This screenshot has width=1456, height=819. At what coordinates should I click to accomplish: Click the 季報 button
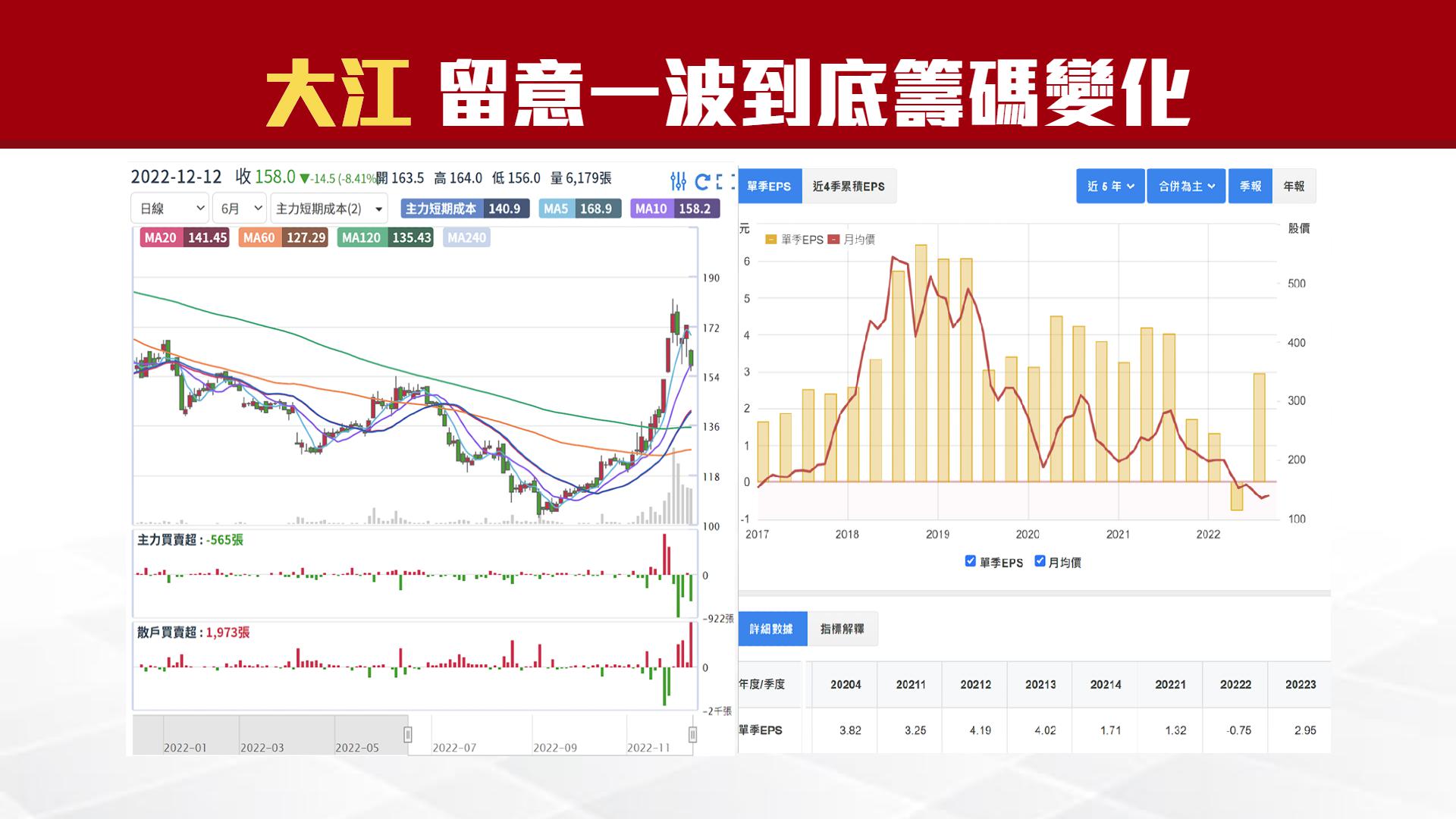[1250, 187]
